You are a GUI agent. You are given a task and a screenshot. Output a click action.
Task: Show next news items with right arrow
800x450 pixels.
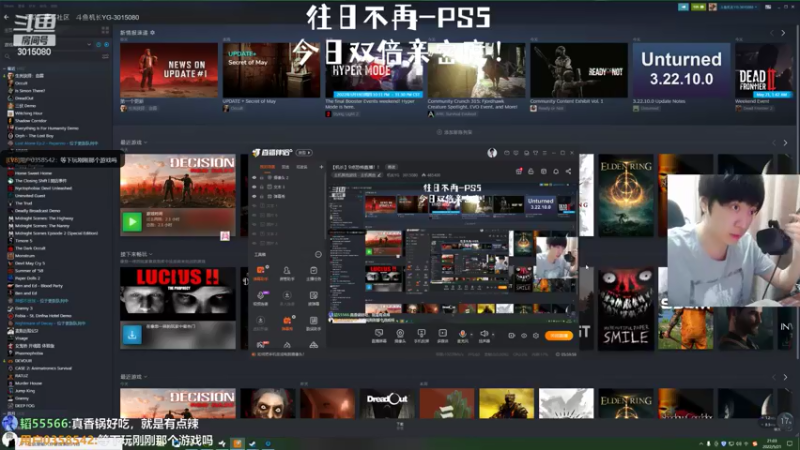(783, 33)
